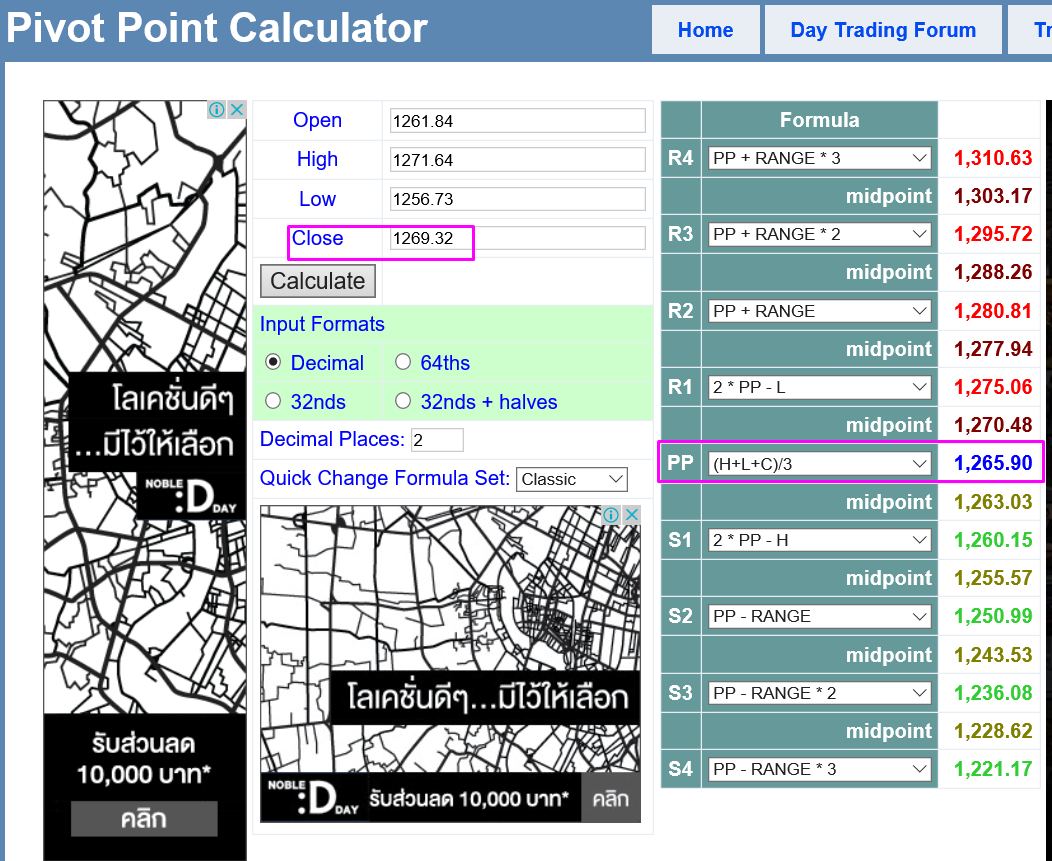Open the S3 formula dropdown

[819, 693]
